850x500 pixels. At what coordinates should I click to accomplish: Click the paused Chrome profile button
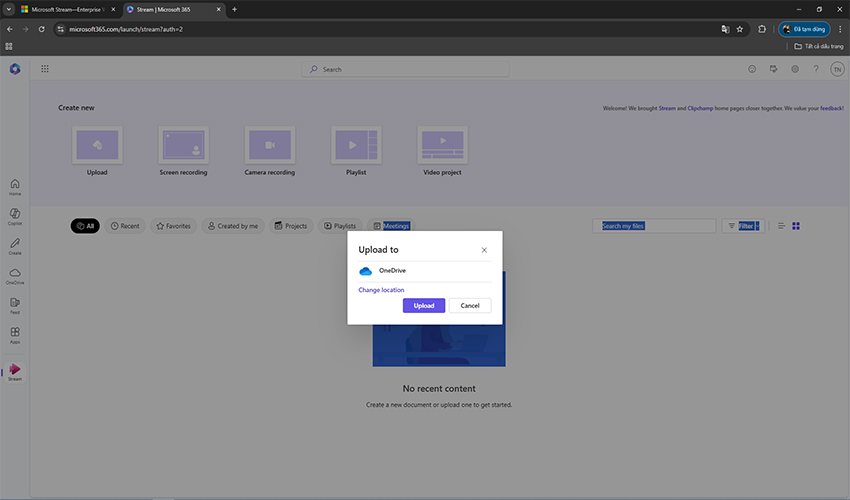coord(804,29)
